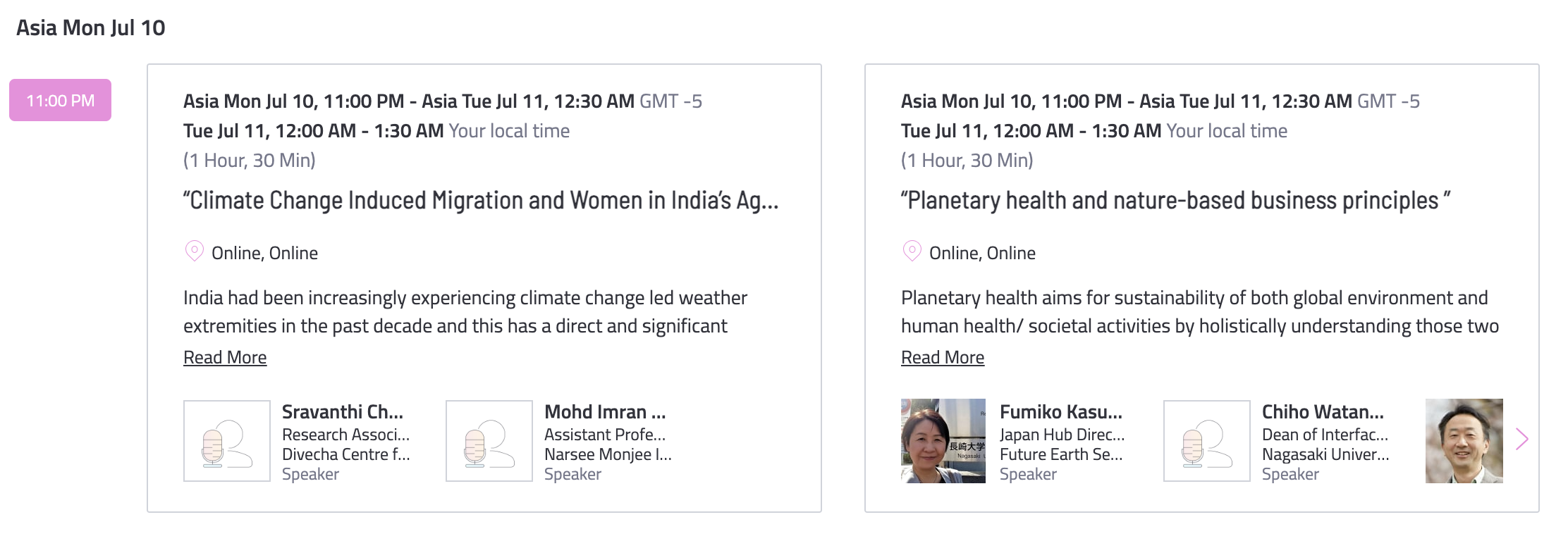Click Chiho Watan... microphone placeholder avatar
1568x541 pixels.
click(x=1207, y=441)
